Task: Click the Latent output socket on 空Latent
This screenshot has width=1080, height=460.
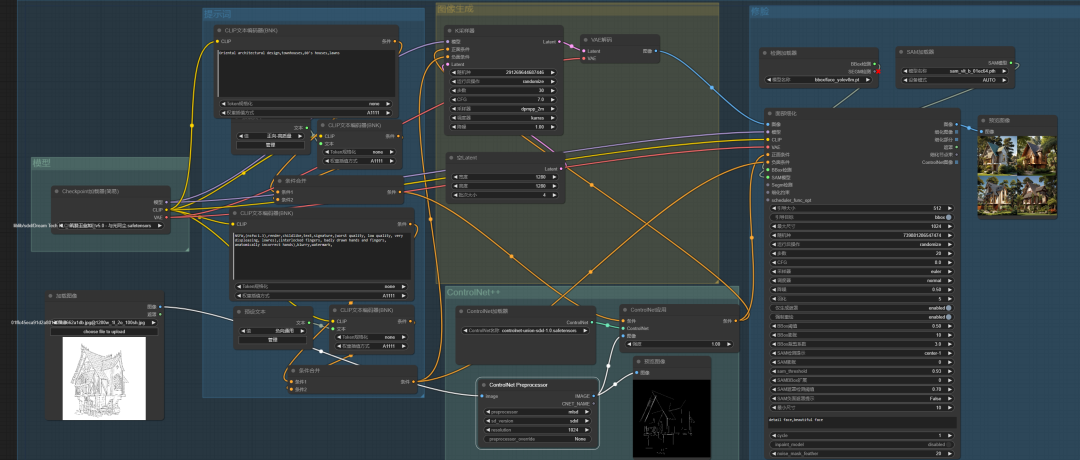Action: click(561, 169)
